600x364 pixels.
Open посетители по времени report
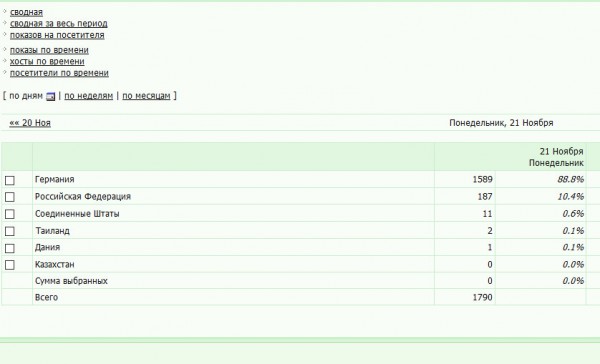pyautogui.click(x=59, y=73)
